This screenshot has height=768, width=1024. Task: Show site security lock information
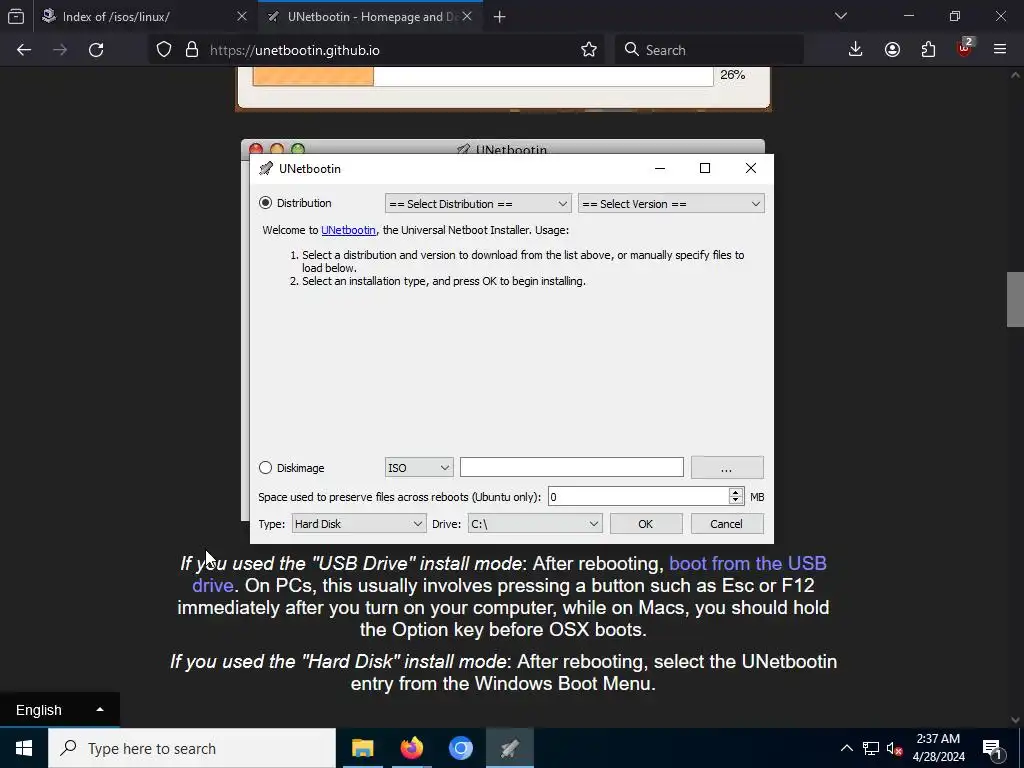coord(191,50)
